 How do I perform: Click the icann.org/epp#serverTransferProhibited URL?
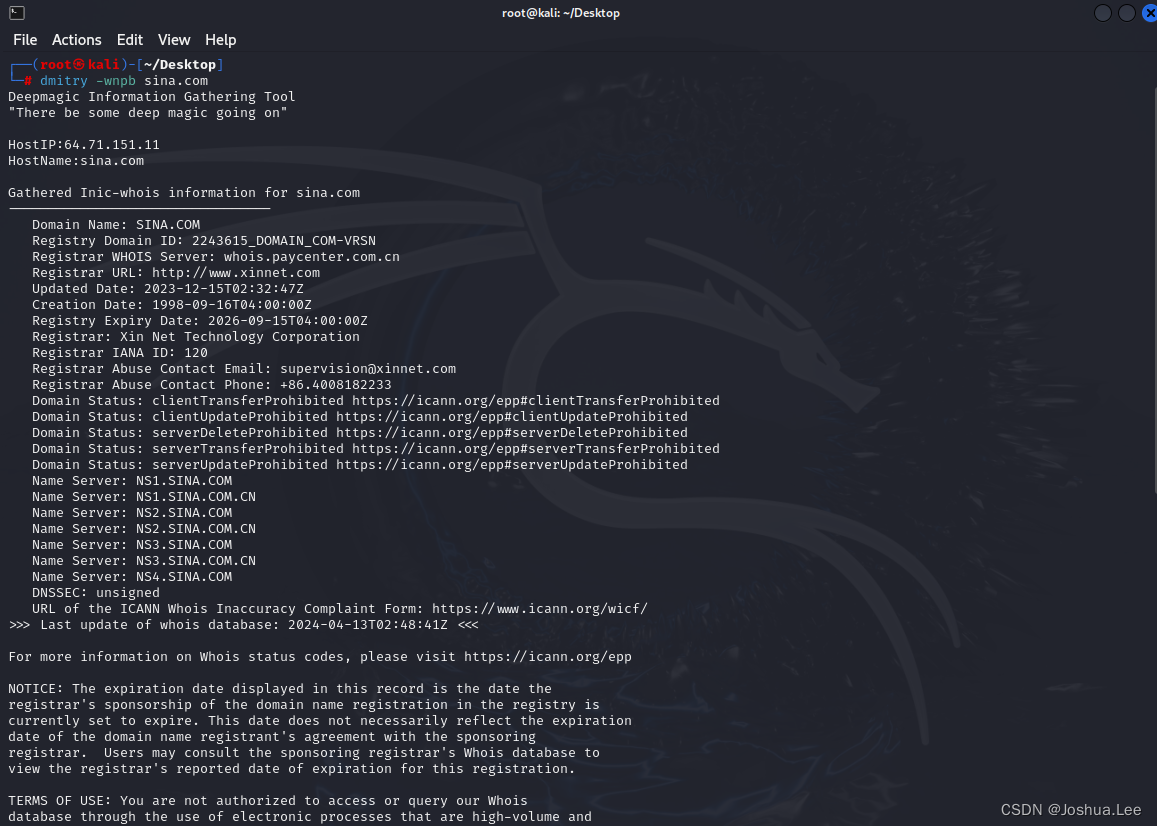pos(536,449)
